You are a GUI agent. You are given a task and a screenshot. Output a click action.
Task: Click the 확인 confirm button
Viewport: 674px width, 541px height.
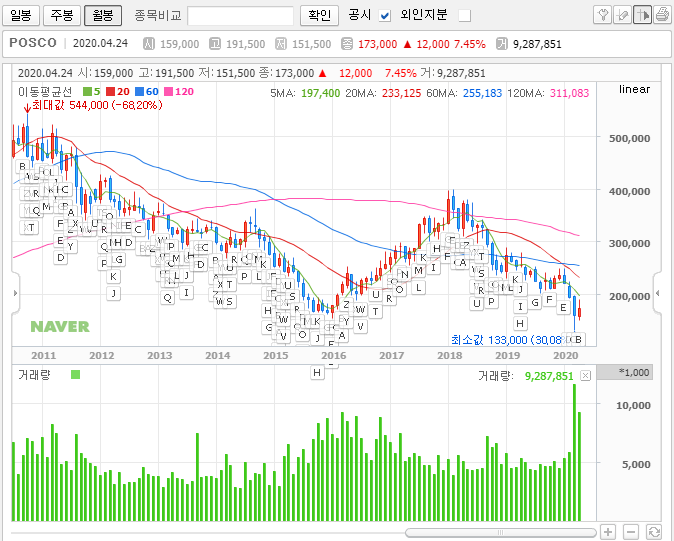coord(319,15)
